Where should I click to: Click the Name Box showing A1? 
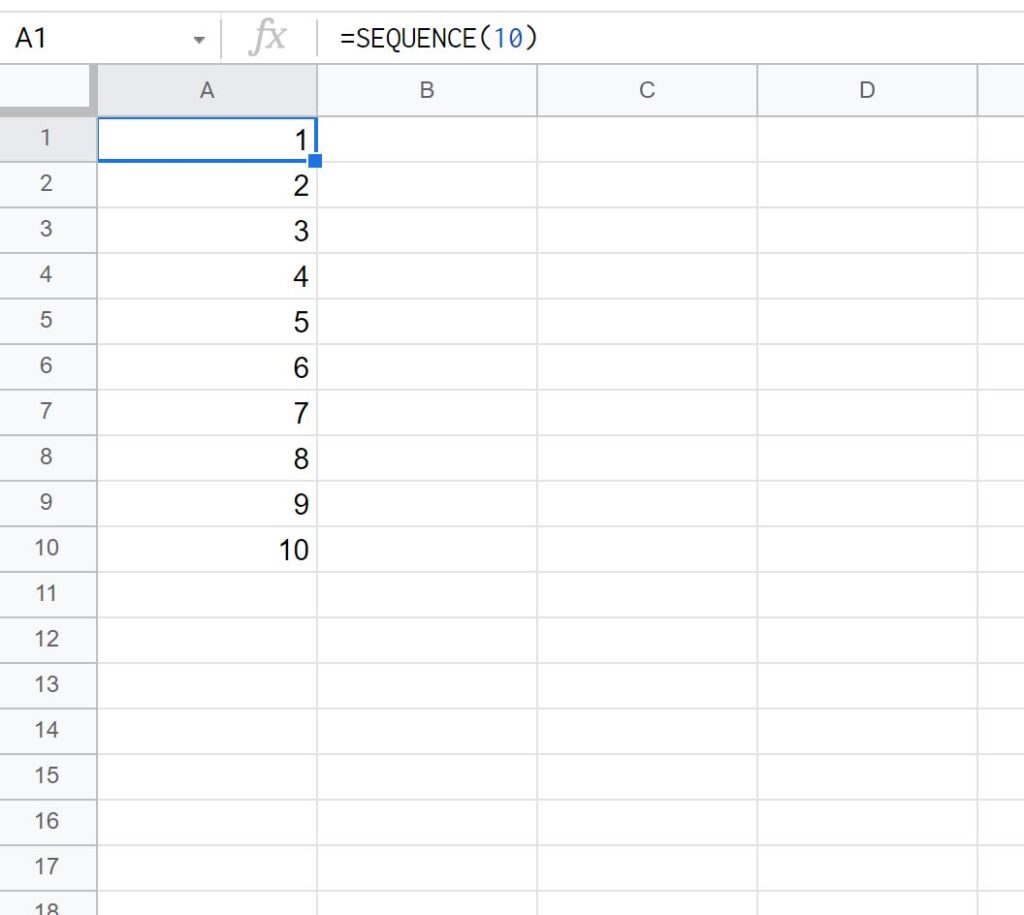coord(100,37)
